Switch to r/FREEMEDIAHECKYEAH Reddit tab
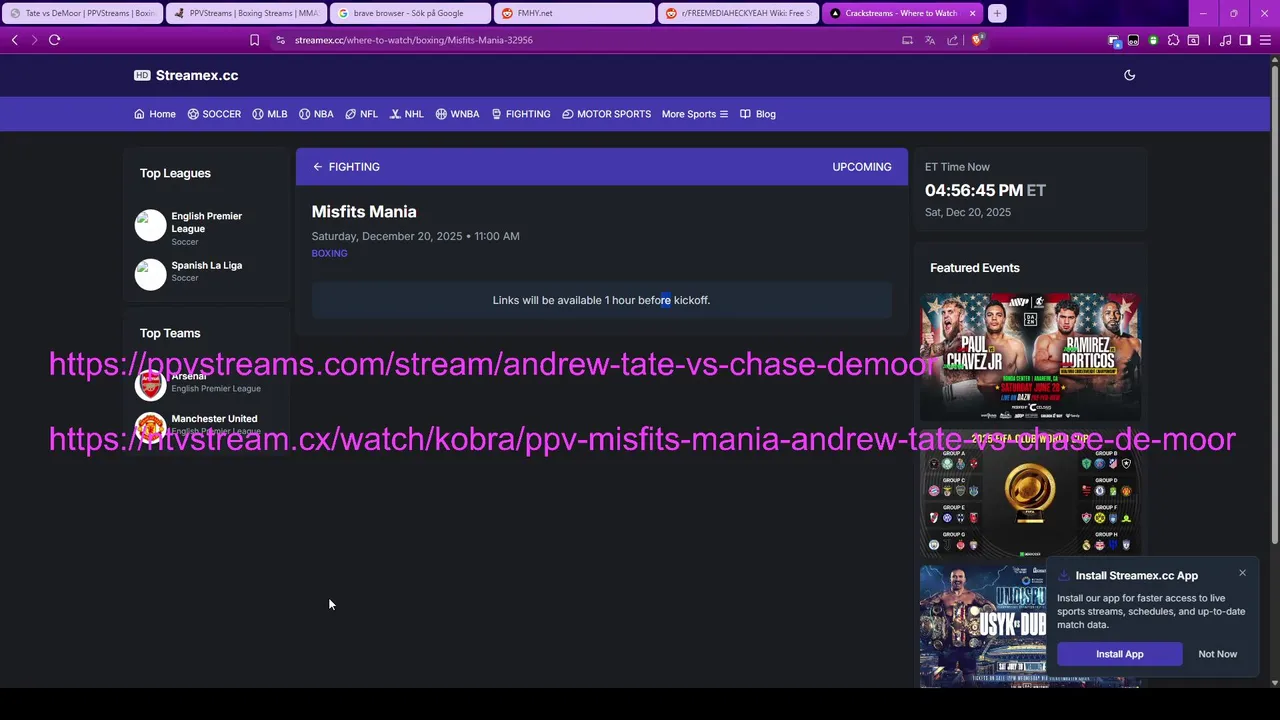 (x=738, y=13)
